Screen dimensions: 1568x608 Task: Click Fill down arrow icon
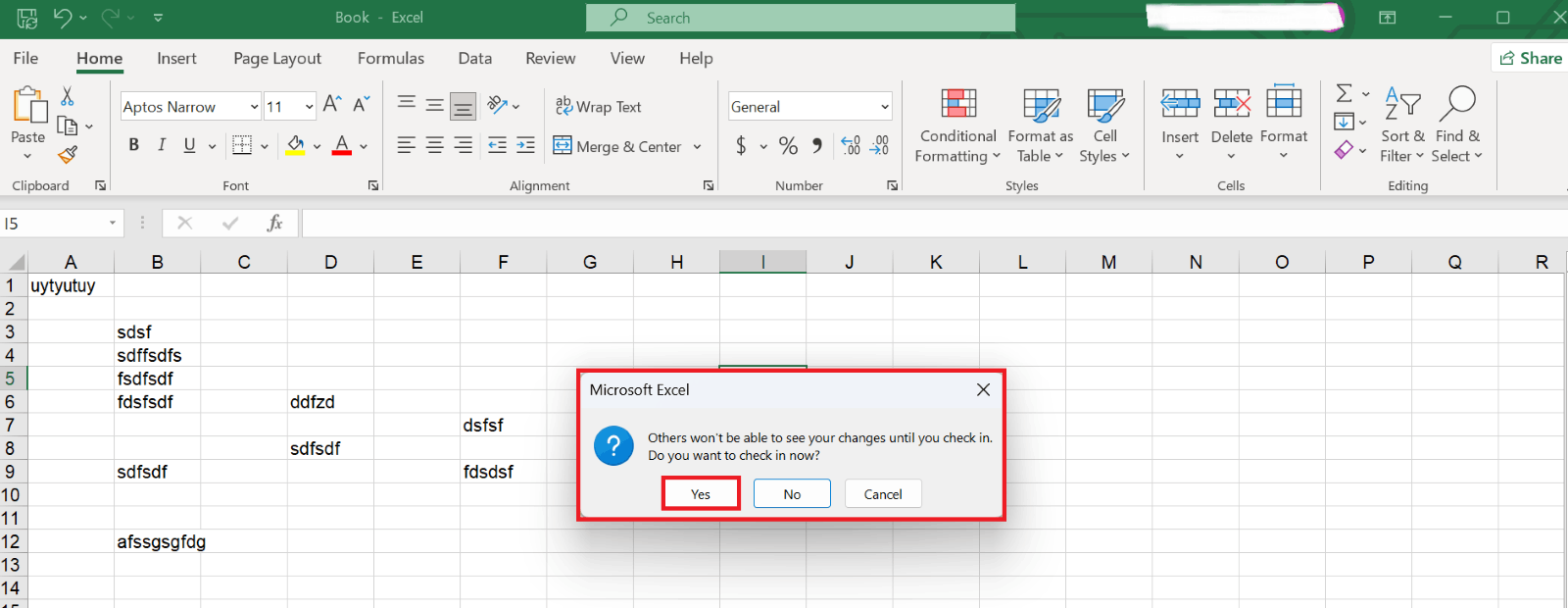coord(1345,122)
